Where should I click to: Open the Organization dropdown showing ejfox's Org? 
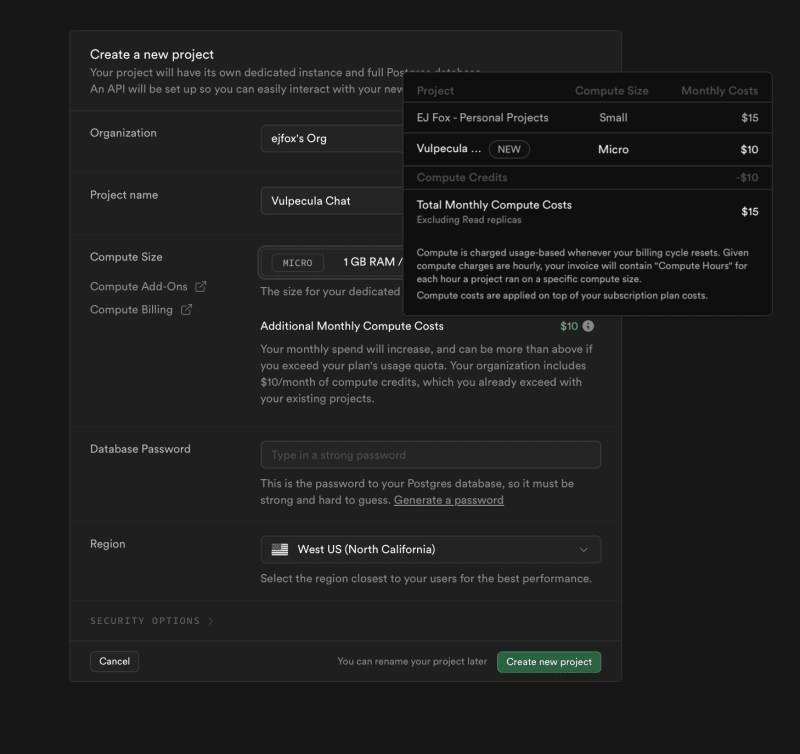[x=332, y=138]
